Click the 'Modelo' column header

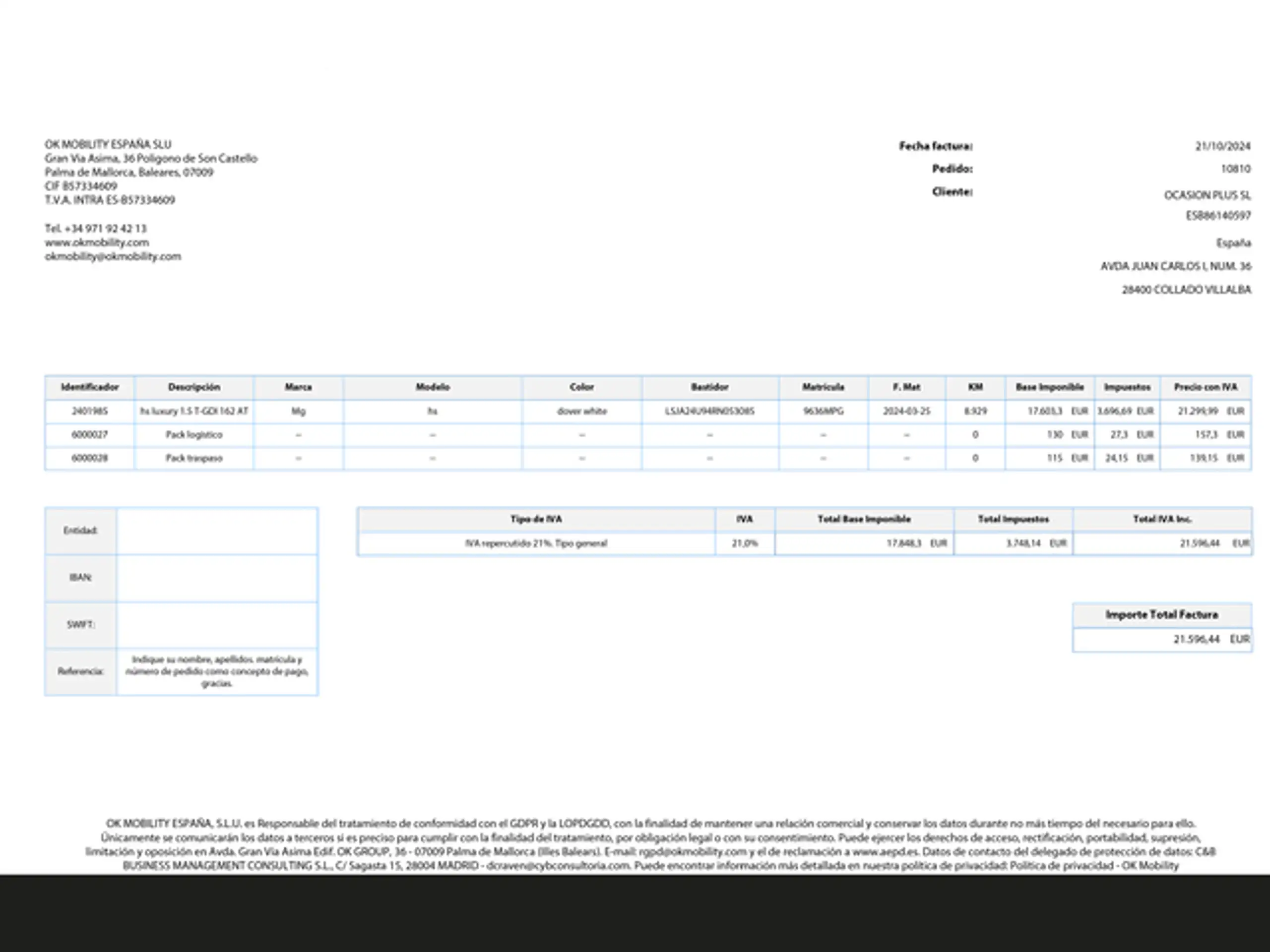[x=433, y=387]
